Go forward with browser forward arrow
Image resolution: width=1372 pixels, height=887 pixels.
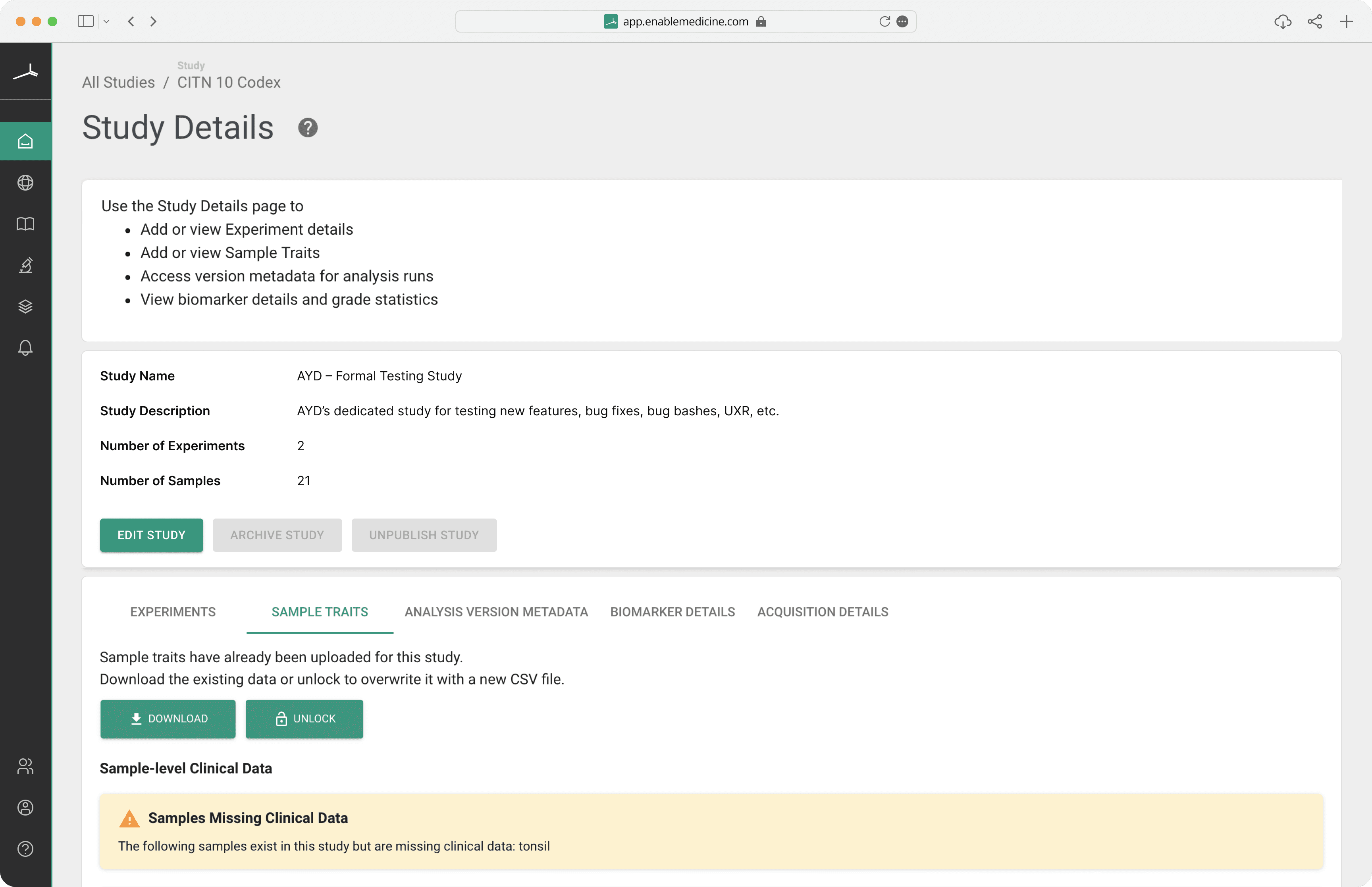point(153,21)
